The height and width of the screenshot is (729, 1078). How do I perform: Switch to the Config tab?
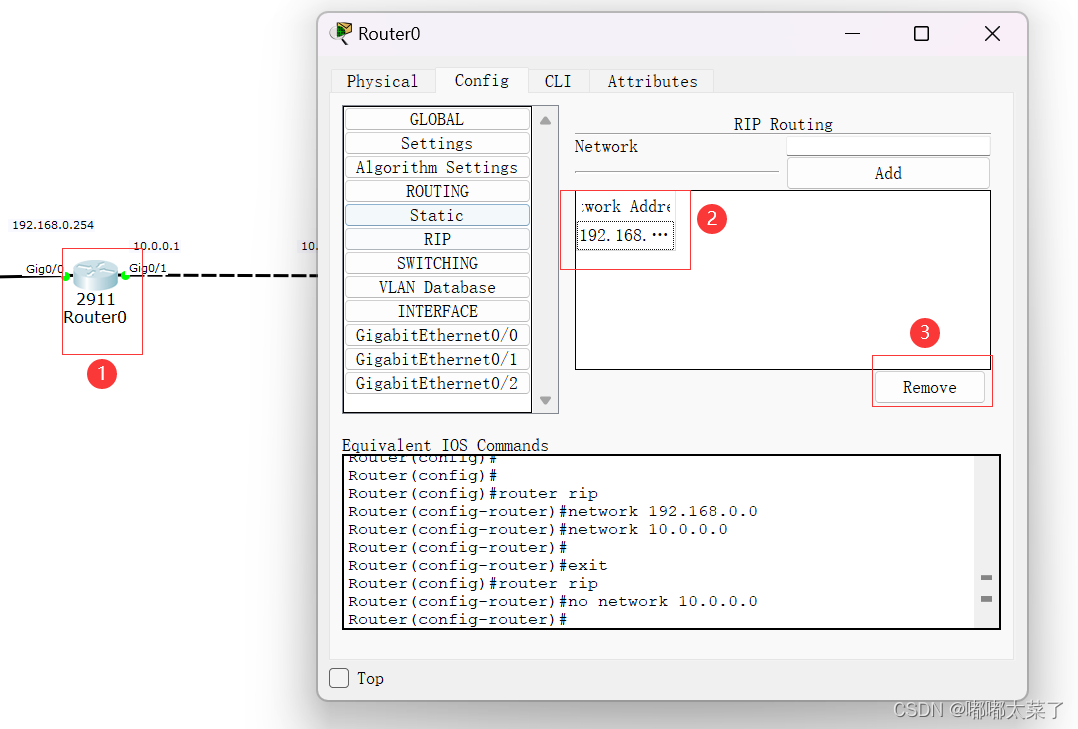(x=482, y=80)
